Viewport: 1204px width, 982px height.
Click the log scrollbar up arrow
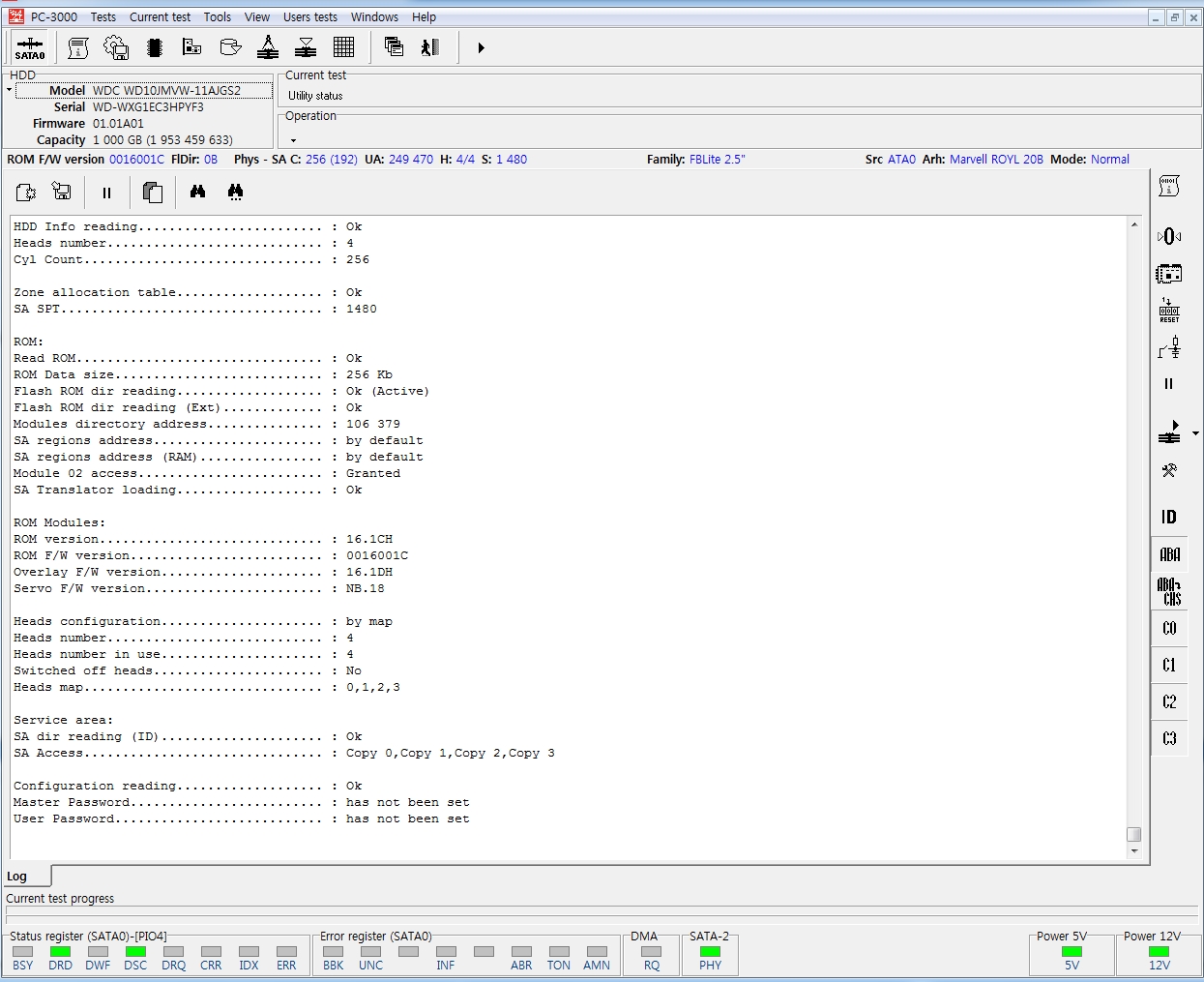point(1134,224)
